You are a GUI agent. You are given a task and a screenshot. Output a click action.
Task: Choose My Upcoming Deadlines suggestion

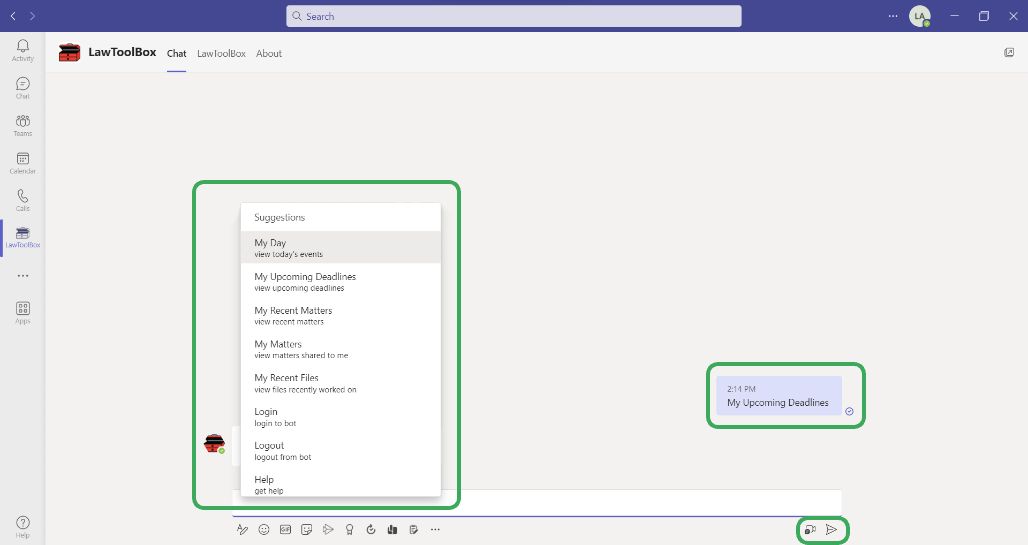tap(341, 281)
